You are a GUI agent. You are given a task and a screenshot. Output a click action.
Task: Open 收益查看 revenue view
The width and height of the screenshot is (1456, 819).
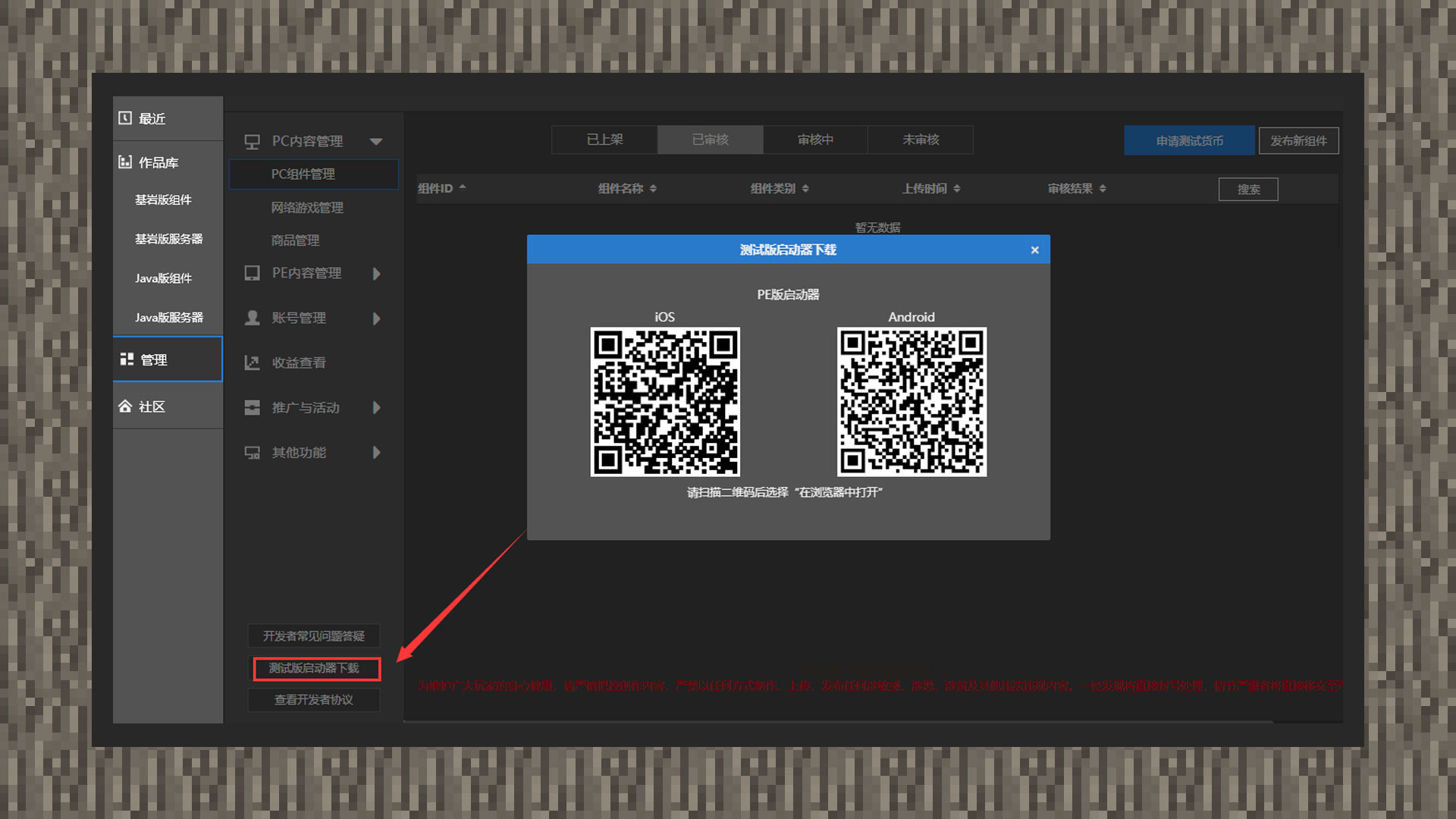[299, 362]
